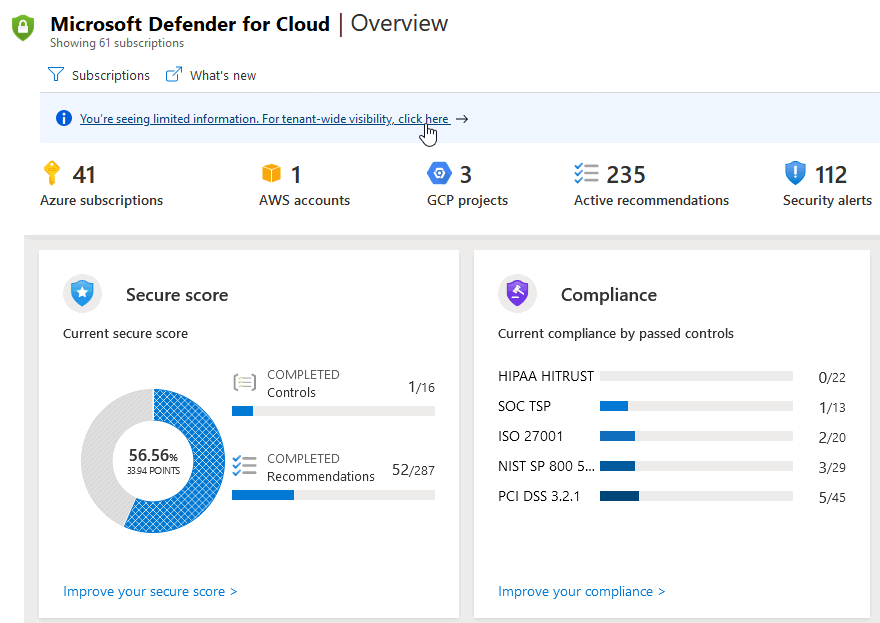Open Improve your compliance link
Viewport: 880px width, 623px height.
click(581, 592)
